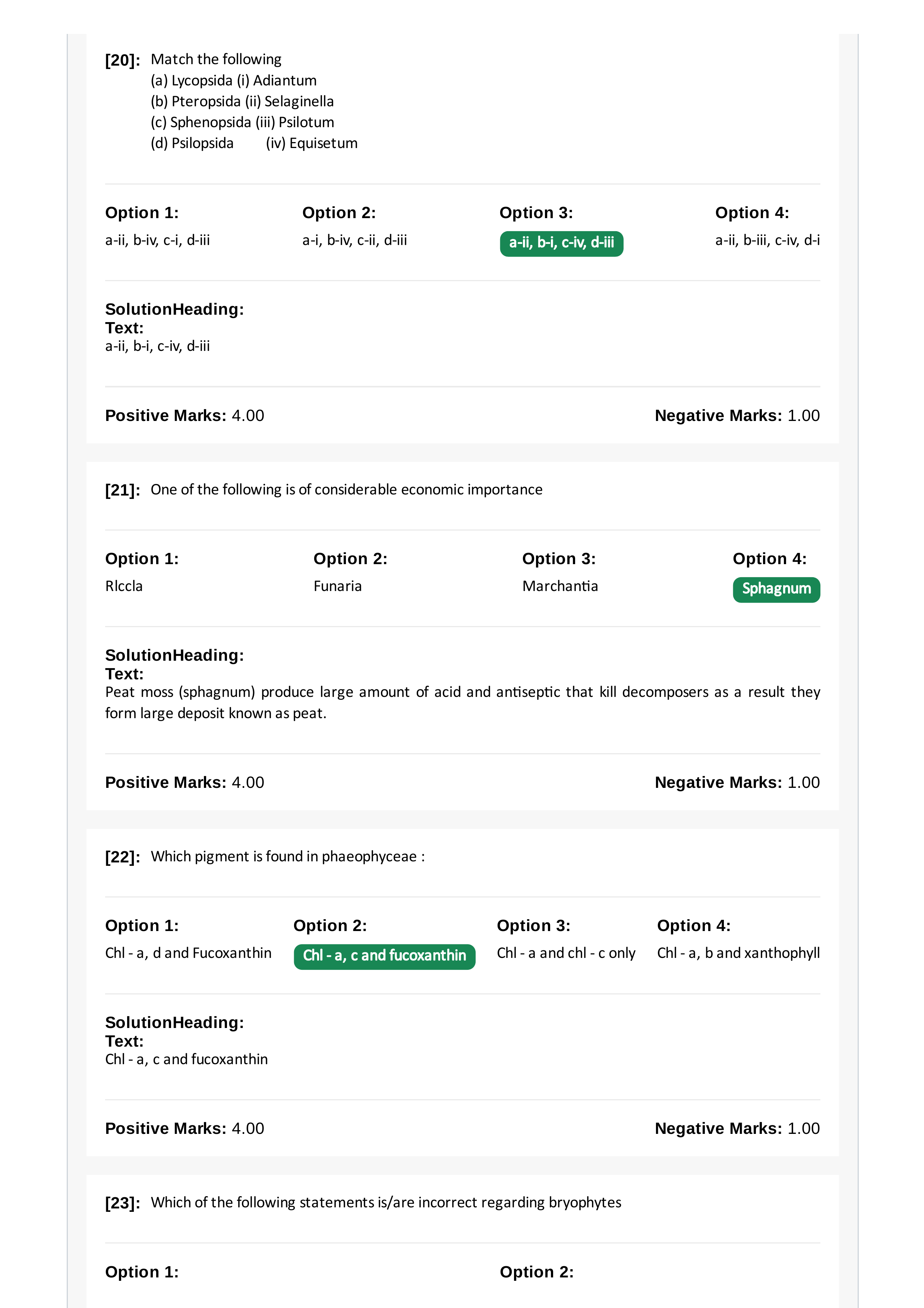924x1308 pixels.
Task: Click question number [20] label
Action: 122,60
